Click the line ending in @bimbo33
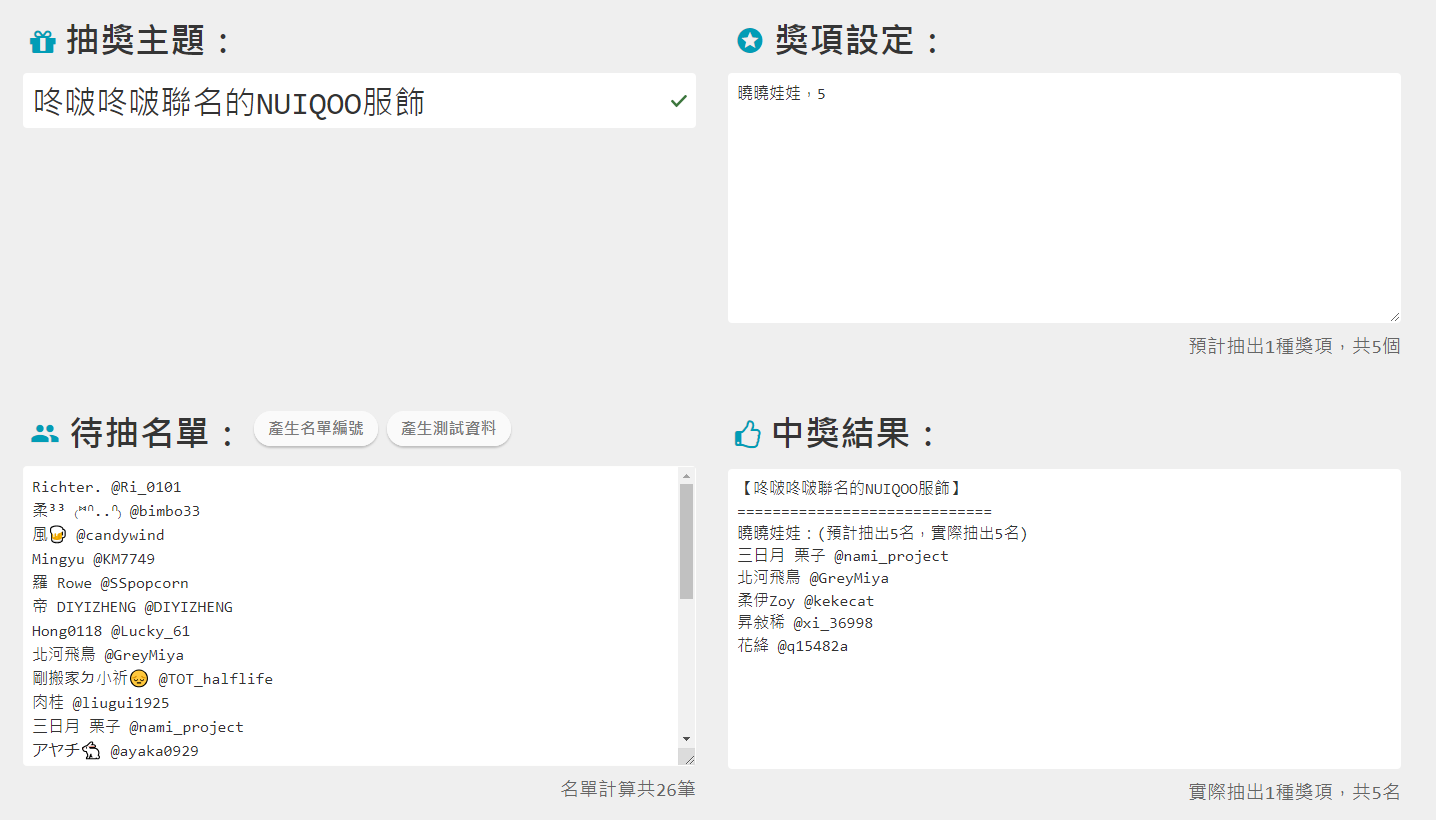 click(116, 511)
